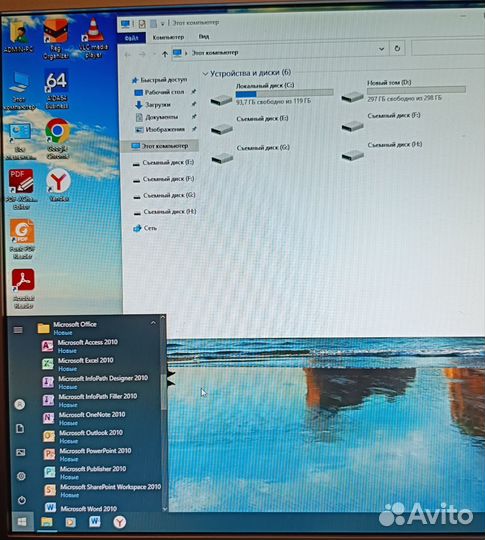Refresh the Explorer address bar
485x540 pixels.
coord(397,48)
